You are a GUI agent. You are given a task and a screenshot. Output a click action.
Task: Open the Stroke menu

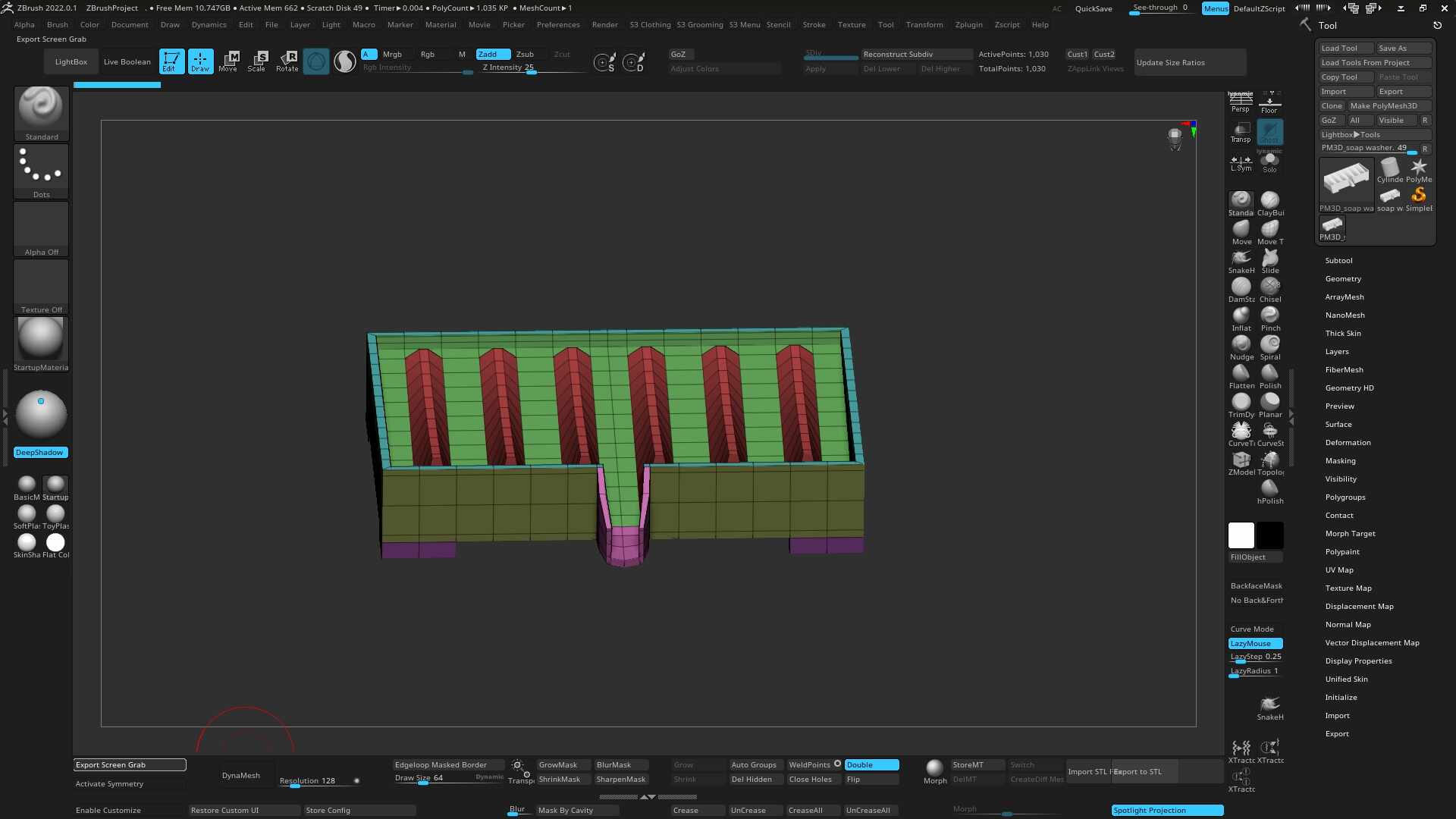814,24
